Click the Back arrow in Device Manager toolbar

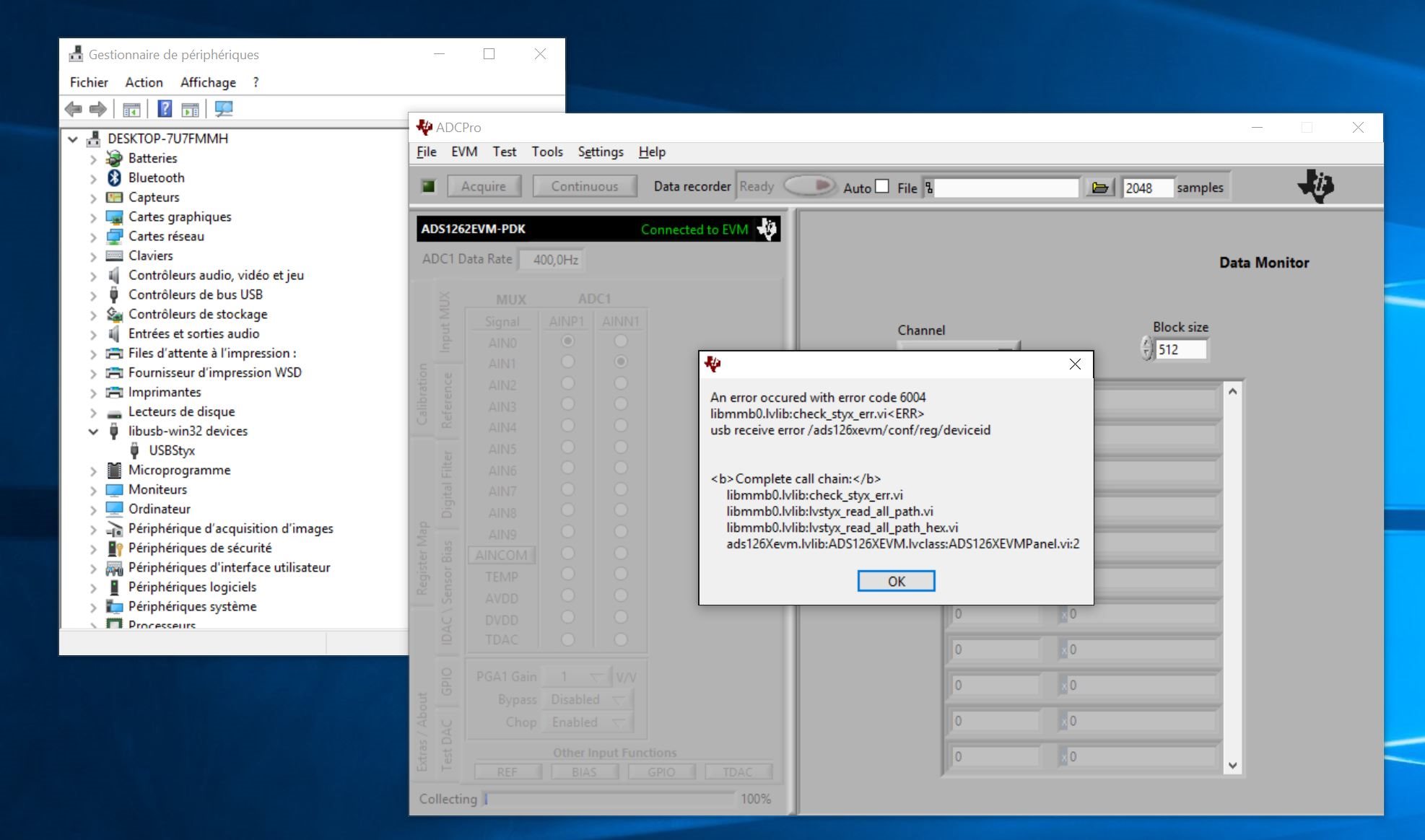click(x=73, y=109)
